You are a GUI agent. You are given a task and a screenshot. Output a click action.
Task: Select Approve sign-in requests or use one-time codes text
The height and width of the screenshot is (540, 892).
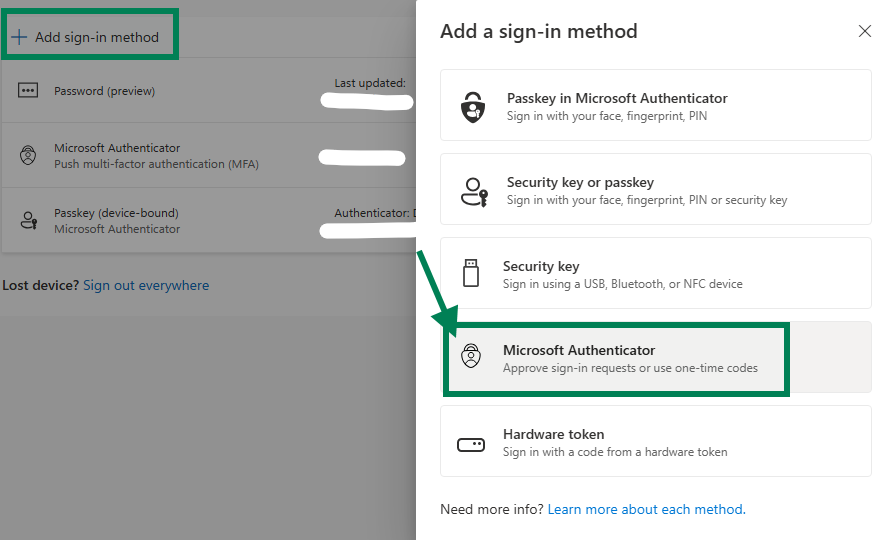(x=630, y=368)
